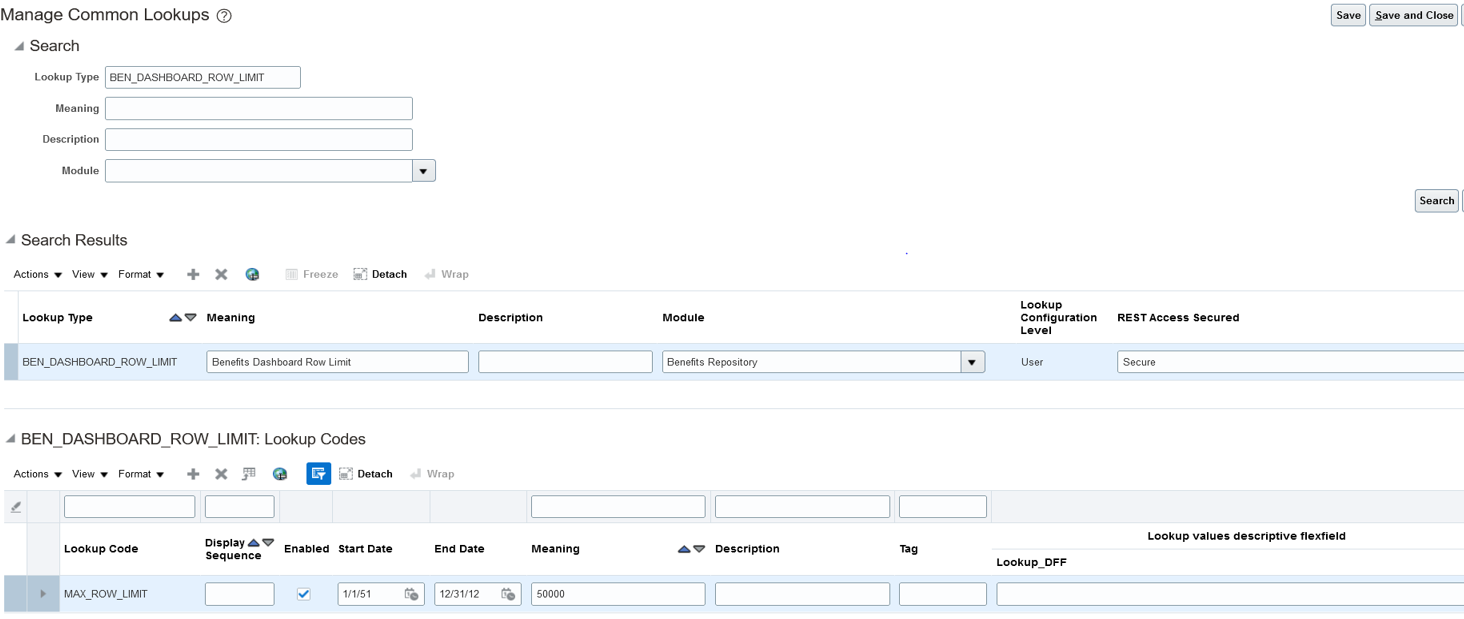
Task: Open the Module dropdown for BEN_DASHBOARD_ROW_LIMIT row
Action: (969, 361)
